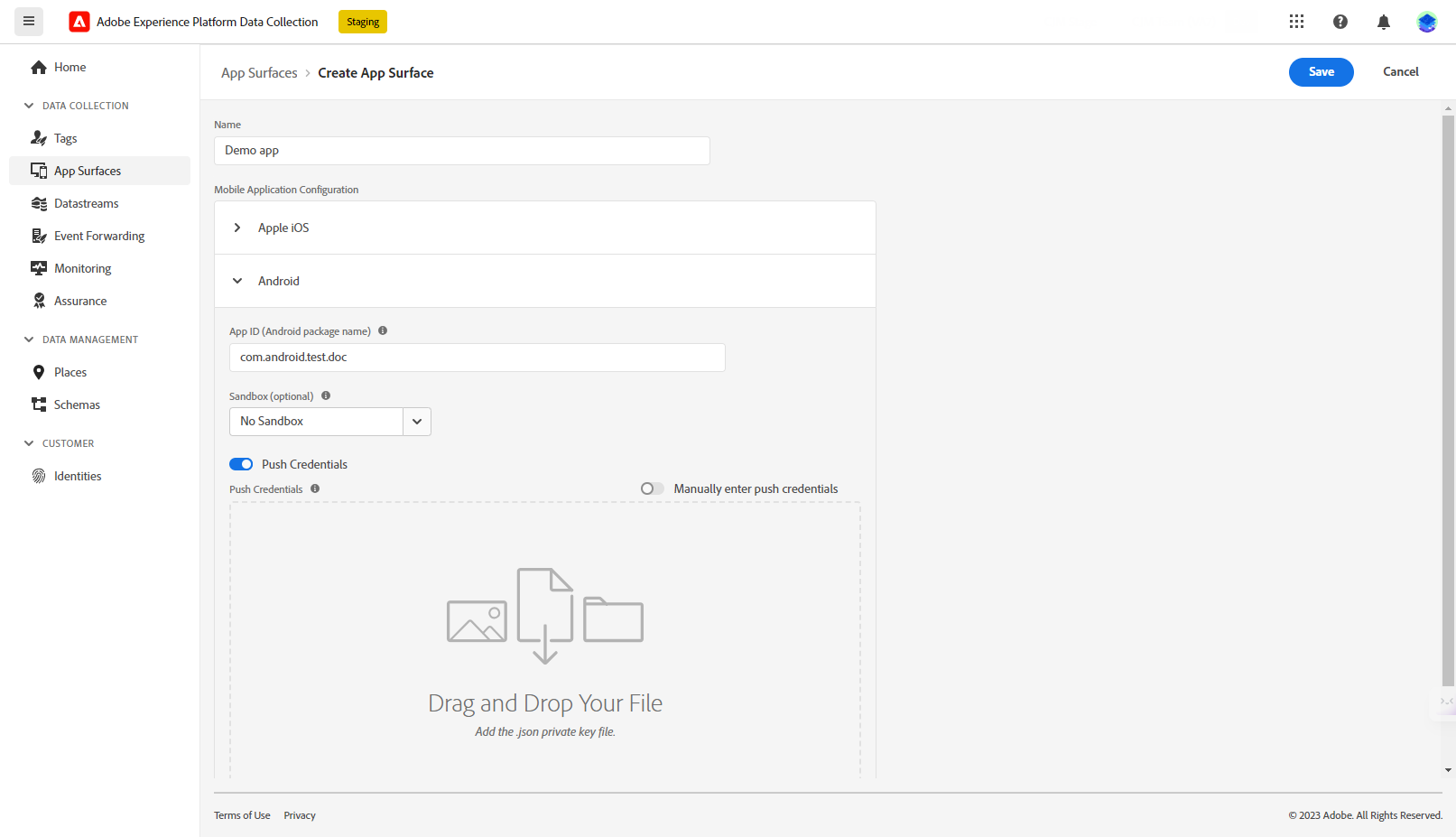Viewport: 1456px width, 837px height.
Task: Enable manually enter push credentials
Action: [x=653, y=488]
